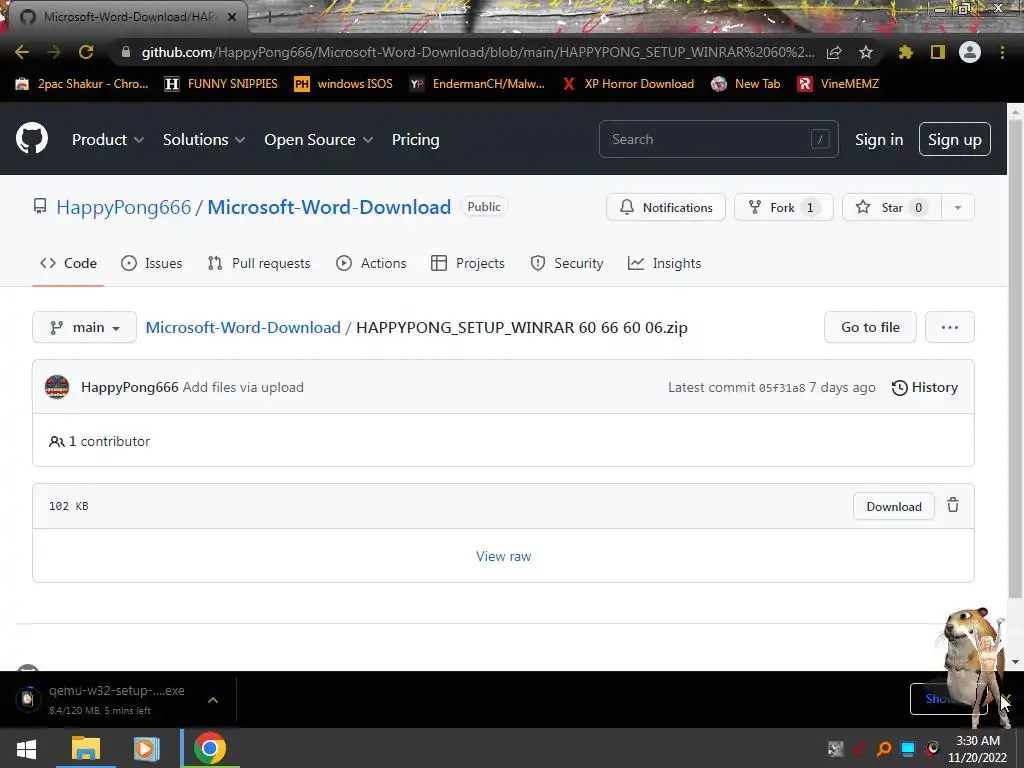Screen dimensions: 1024x768
Task: Download the zip file
Action: (x=893, y=506)
